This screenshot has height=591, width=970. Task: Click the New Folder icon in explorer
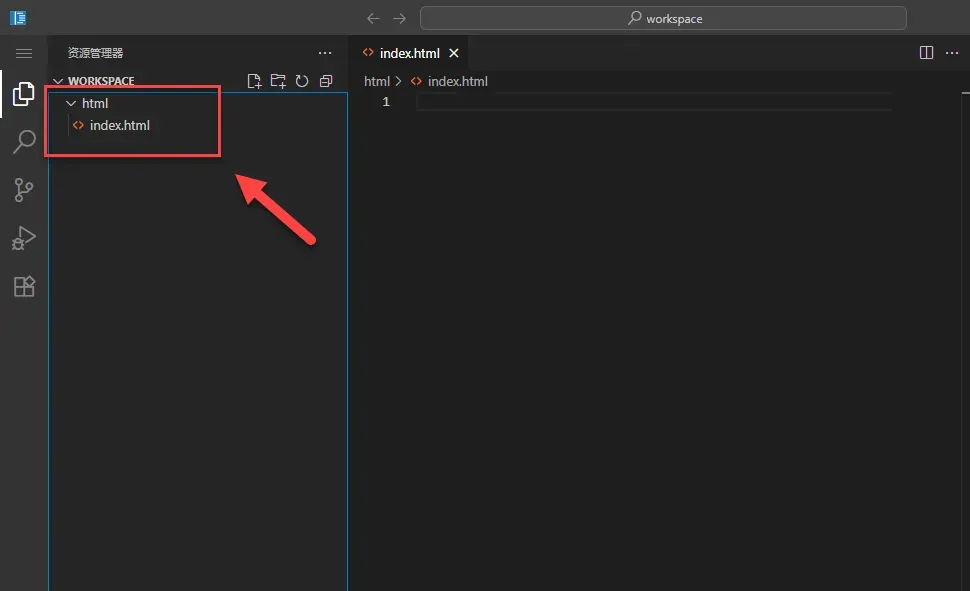tap(278, 81)
